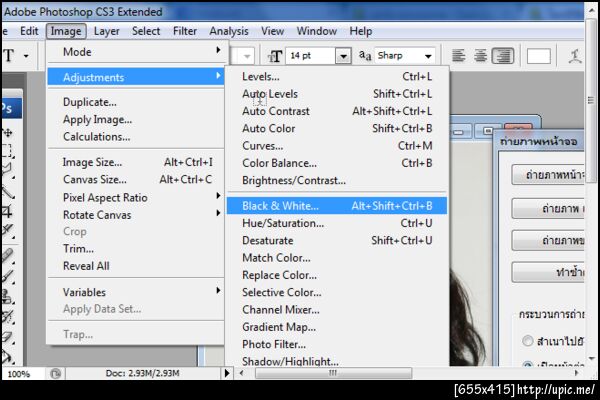Open Canvas Size... dialog

[135, 180]
